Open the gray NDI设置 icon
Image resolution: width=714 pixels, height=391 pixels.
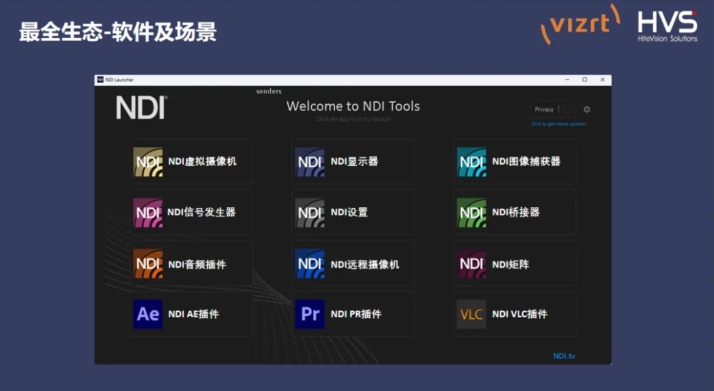tap(310, 213)
